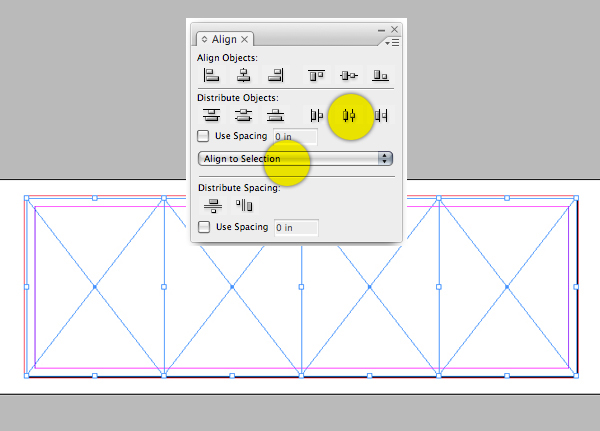Edit Distribute Objects spacing value field
Screen dimensions: 600x431
click(x=295, y=137)
